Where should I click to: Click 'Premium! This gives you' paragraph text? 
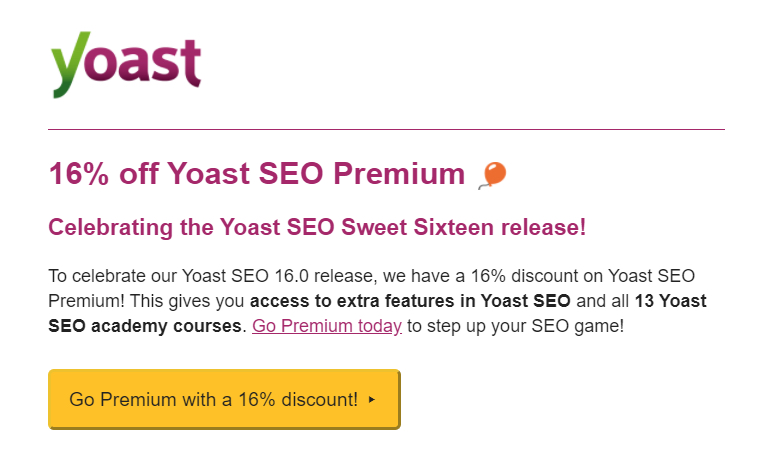(x=146, y=301)
